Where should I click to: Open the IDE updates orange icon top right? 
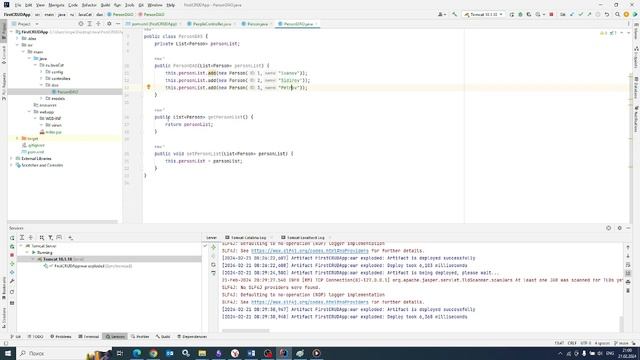pos(626,15)
